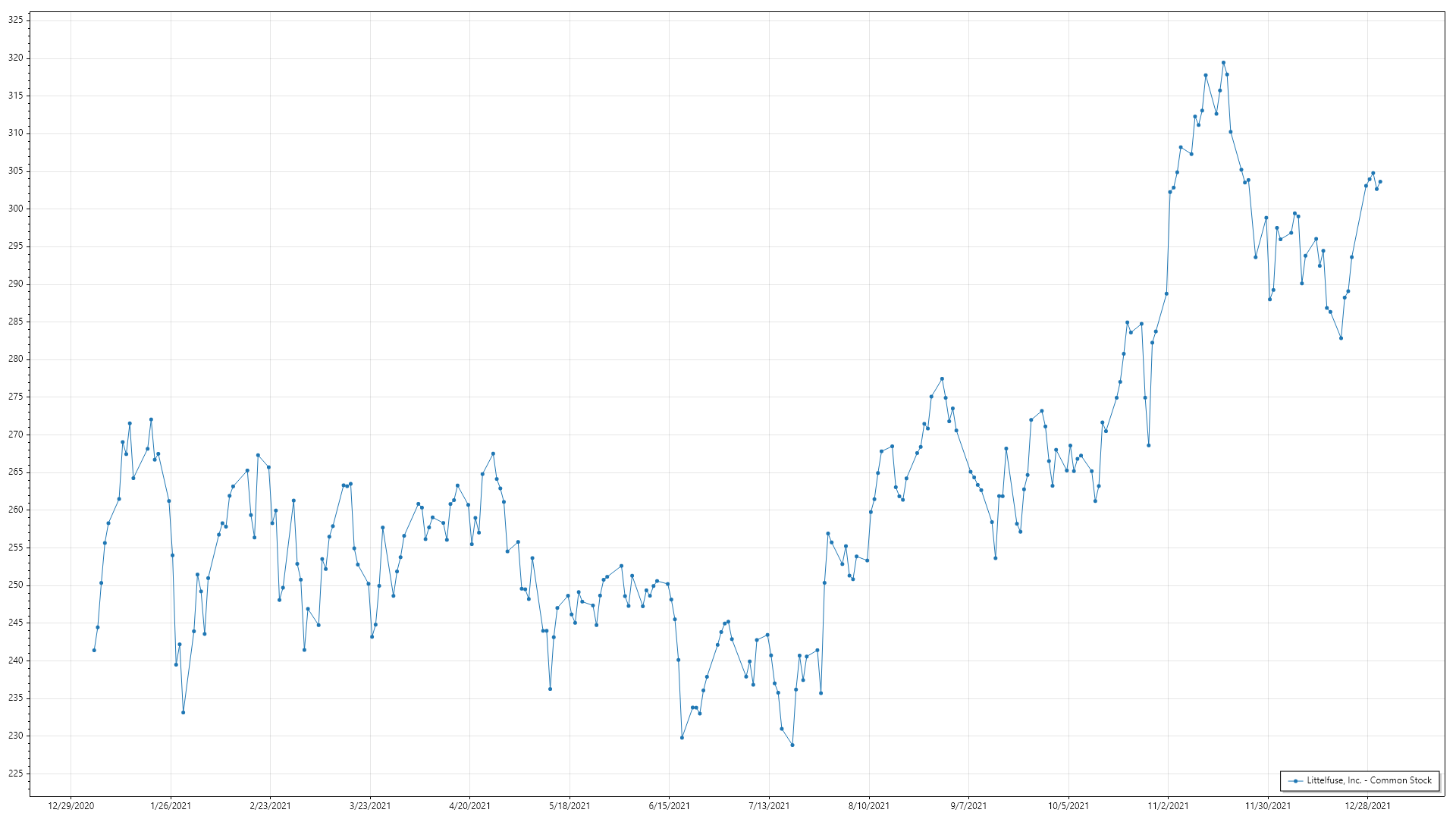The height and width of the screenshot is (819, 1456).
Task: Click the 300 y-axis value label
Action: (15, 209)
